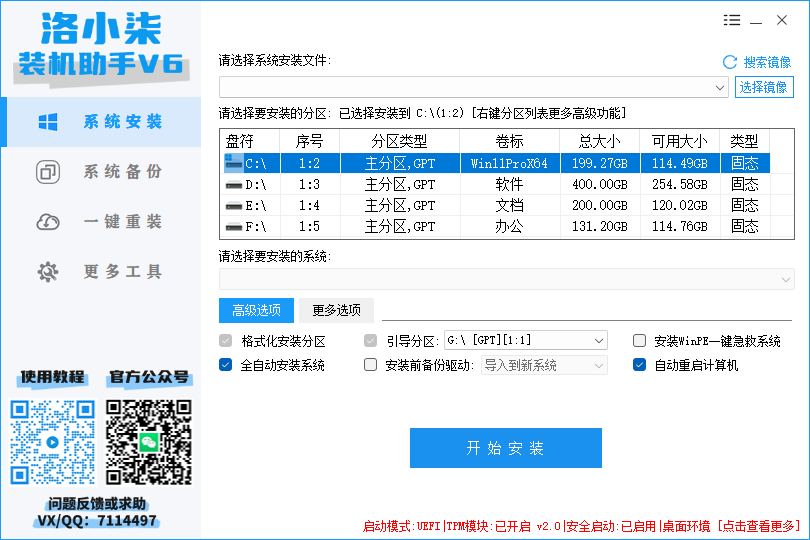810x540 pixels.
Task: Open the list menu icon in title bar
Action: 732,20
